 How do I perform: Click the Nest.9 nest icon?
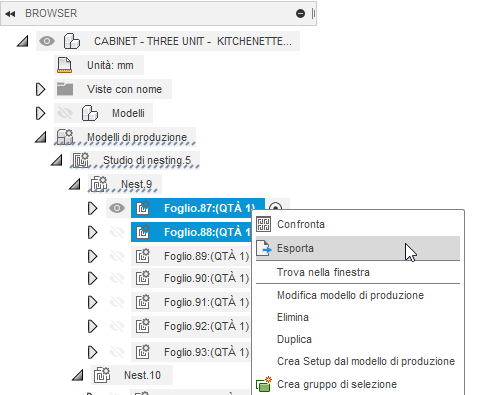click(x=99, y=184)
